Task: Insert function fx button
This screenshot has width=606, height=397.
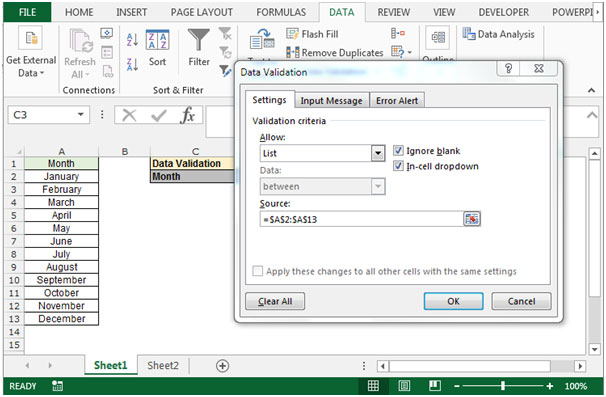Action: (187, 115)
